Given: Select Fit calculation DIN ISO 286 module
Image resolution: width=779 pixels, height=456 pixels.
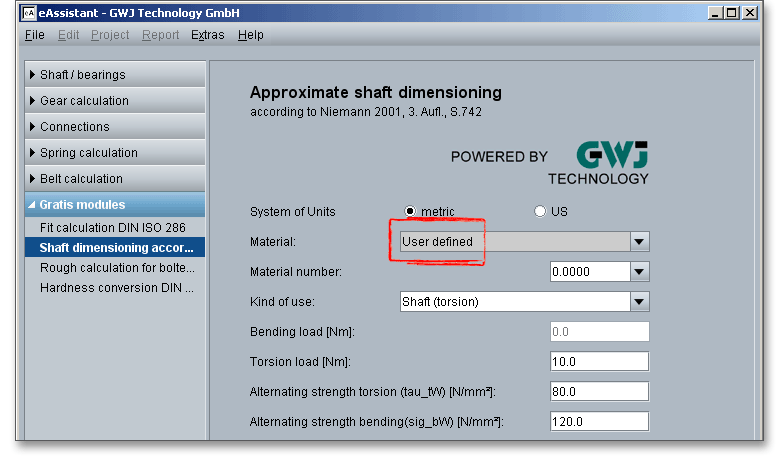Looking at the screenshot, I should pyautogui.click(x=112, y=228).
